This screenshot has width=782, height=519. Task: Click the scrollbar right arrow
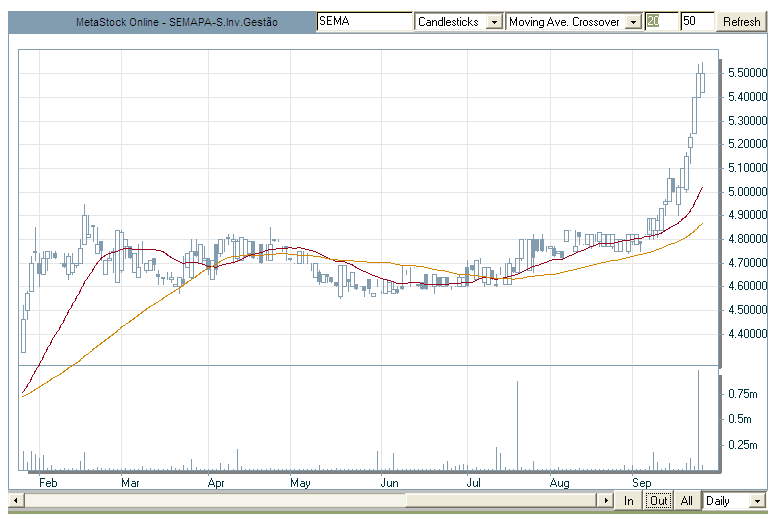606,500
